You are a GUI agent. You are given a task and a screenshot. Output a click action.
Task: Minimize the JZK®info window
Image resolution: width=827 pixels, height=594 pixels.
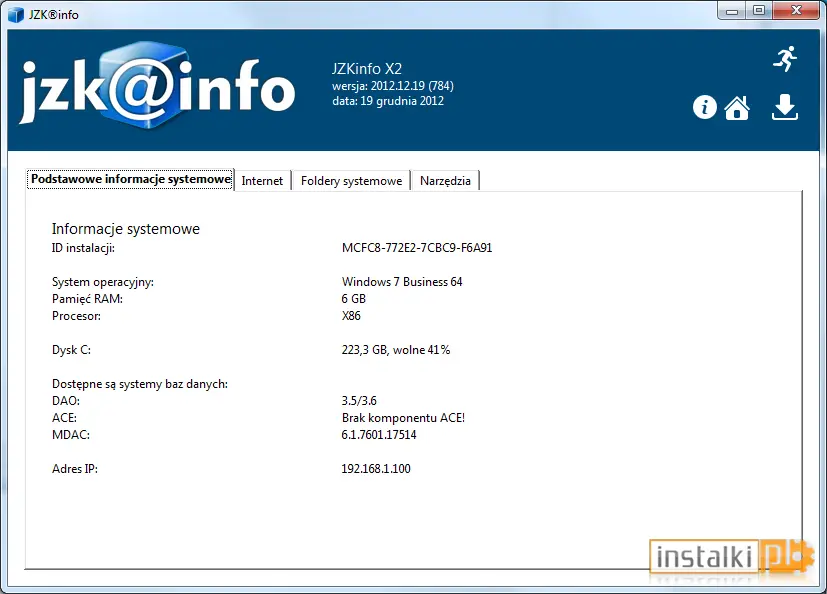click(732, 11)
